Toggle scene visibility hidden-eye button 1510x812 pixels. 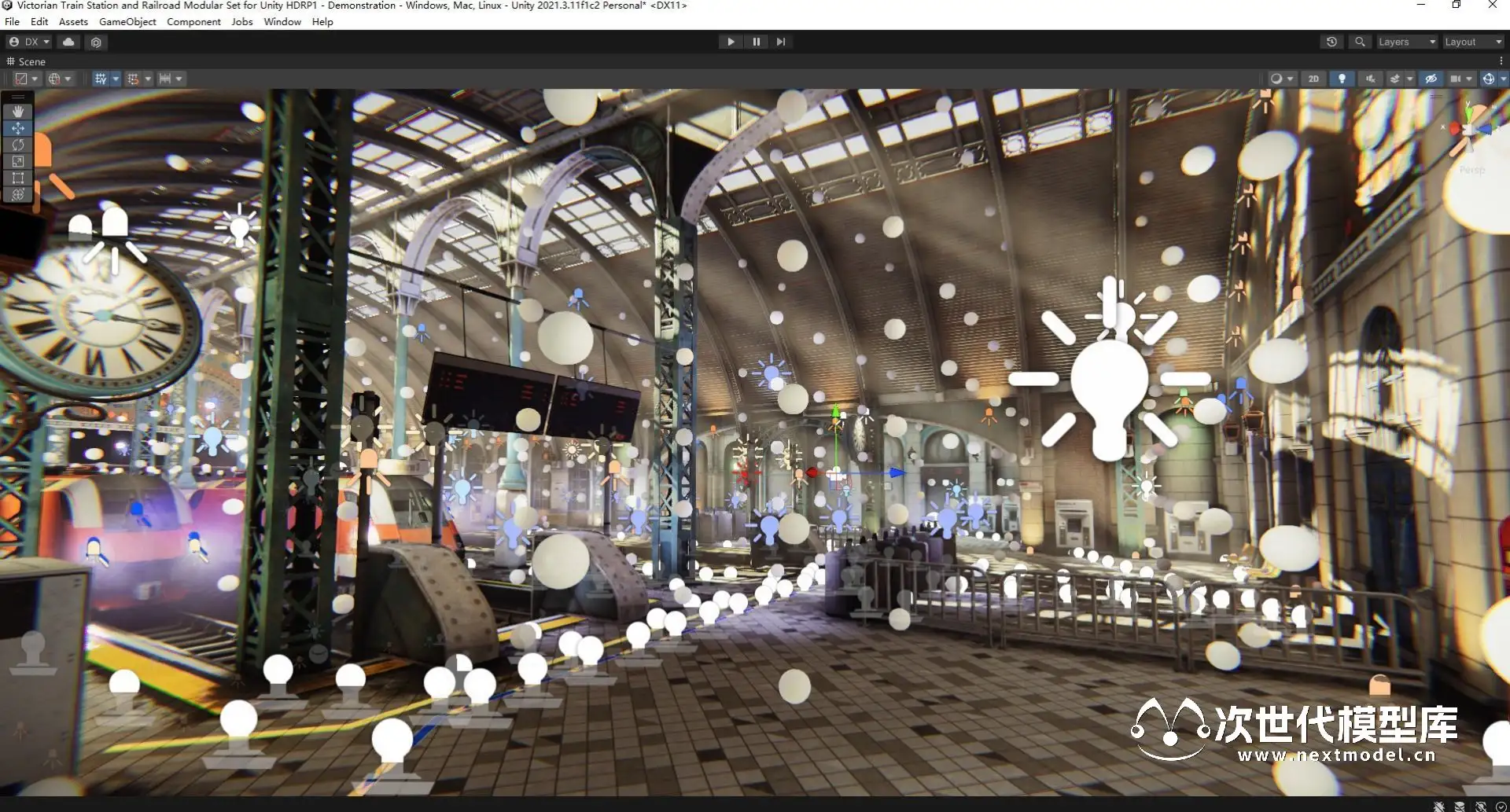1431,79
